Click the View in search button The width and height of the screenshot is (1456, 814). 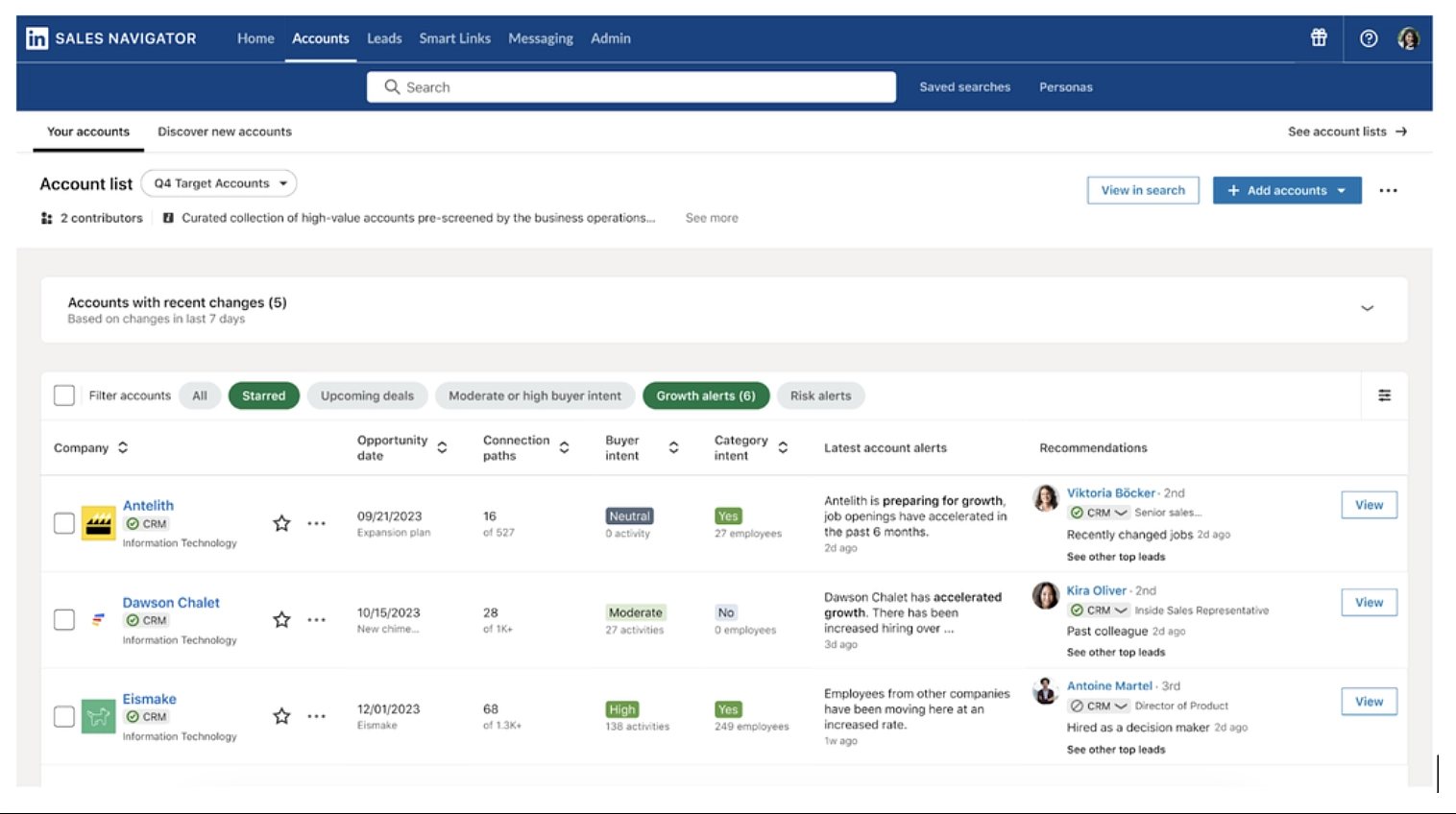[1143, 190]
